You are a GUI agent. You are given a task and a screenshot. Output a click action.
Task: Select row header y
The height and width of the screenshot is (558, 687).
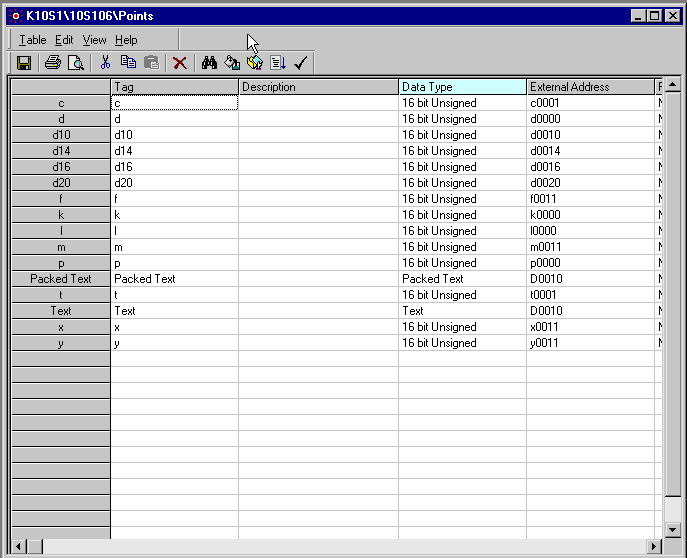61,343
